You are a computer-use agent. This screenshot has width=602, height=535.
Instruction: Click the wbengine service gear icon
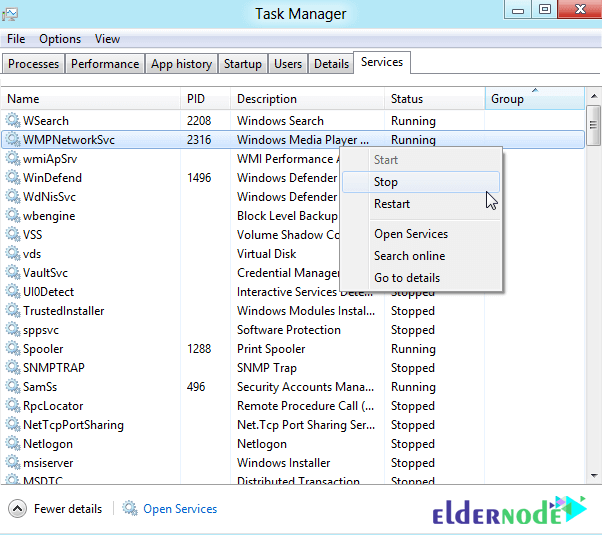click(13, 215)
